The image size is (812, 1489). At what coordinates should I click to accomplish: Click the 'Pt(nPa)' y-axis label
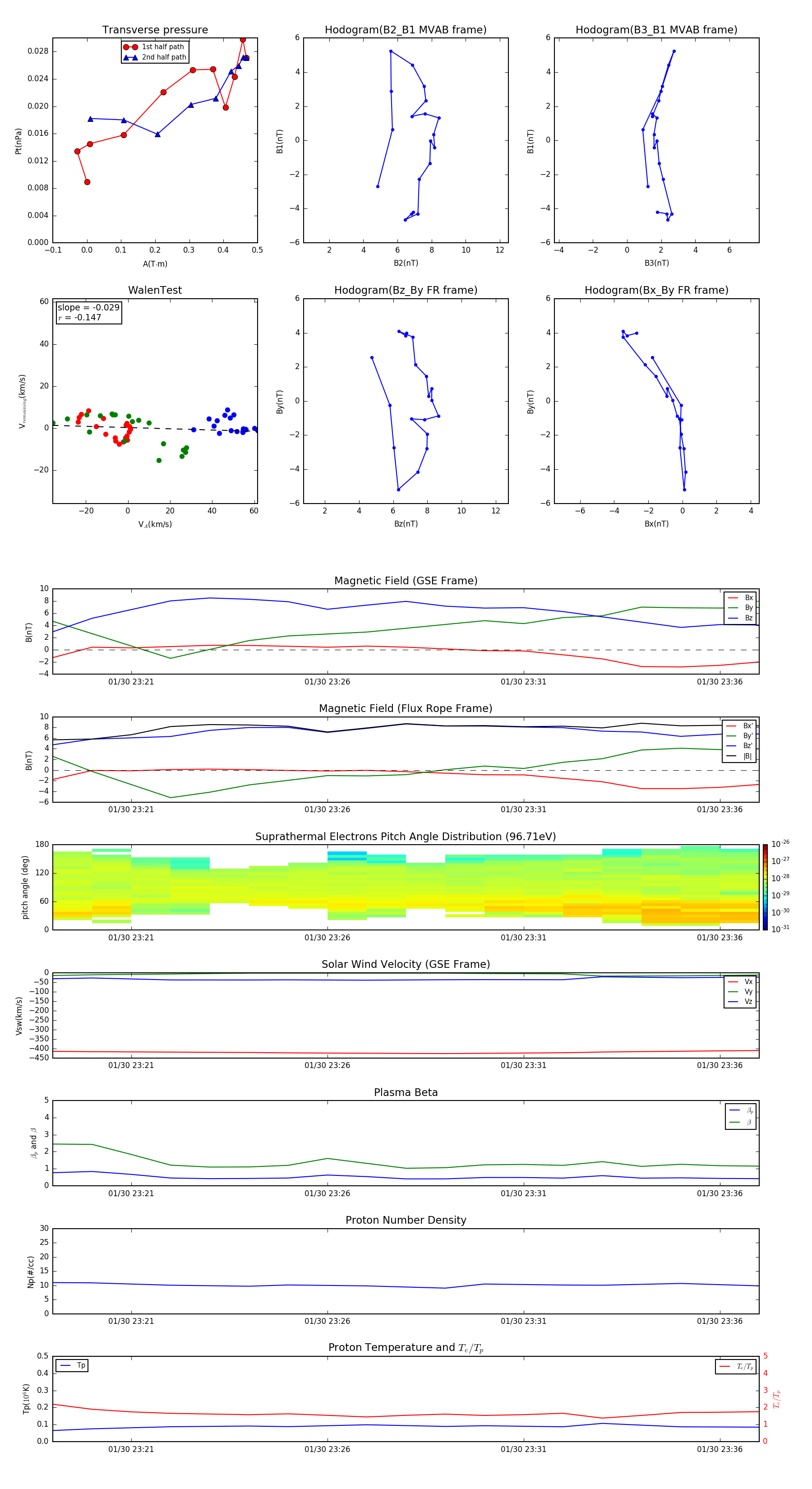pyautogui.click(x=18, y=140)
